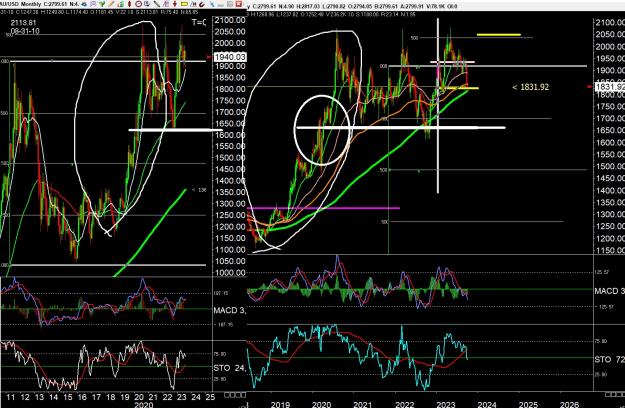Click the yellow '< 1831.92' annotation
625x408 pixels.
tap(530, 87)
